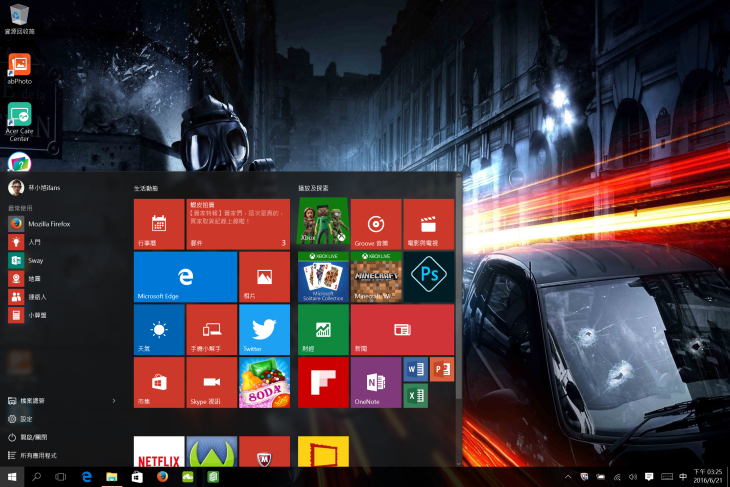Open Microsoft Solitaire Collection tile
Screen dimensions: 730x487
pyautogui.click(x=323, y=277)
